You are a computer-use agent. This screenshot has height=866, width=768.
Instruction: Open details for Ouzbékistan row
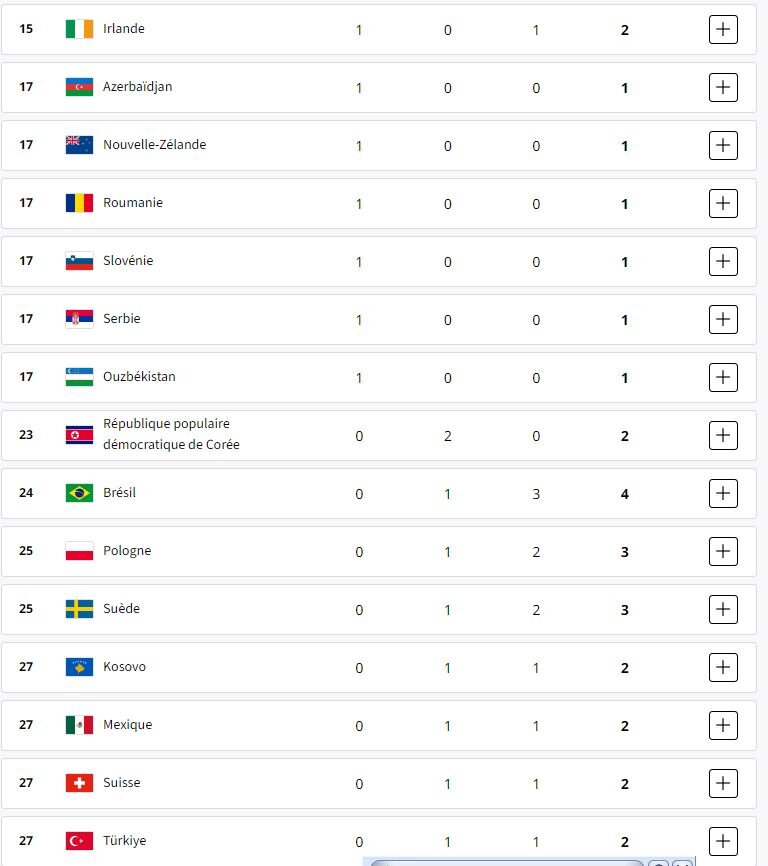click(723, 378)
